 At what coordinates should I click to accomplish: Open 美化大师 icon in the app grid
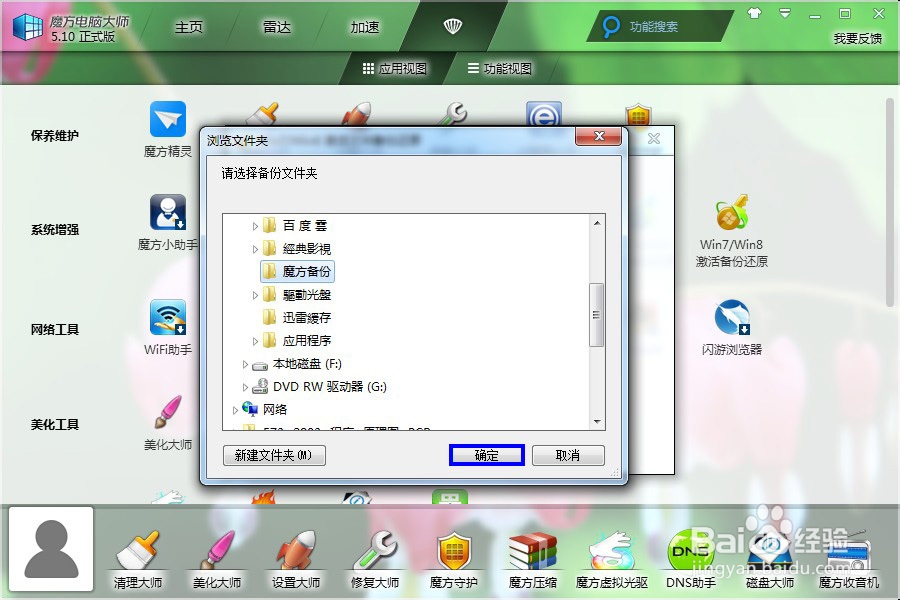pyautogui.click(x=168, y=412)
